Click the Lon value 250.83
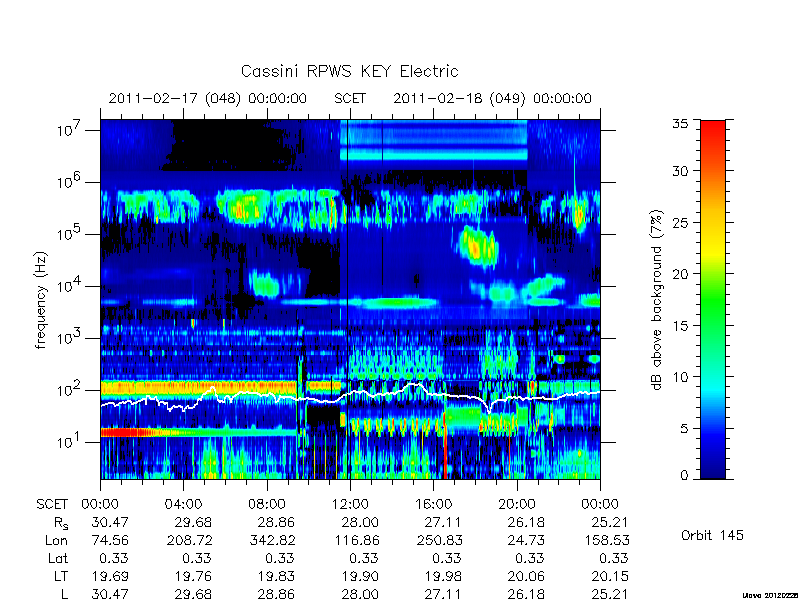The height and width of the screenshot is (600, 800). 440,540
